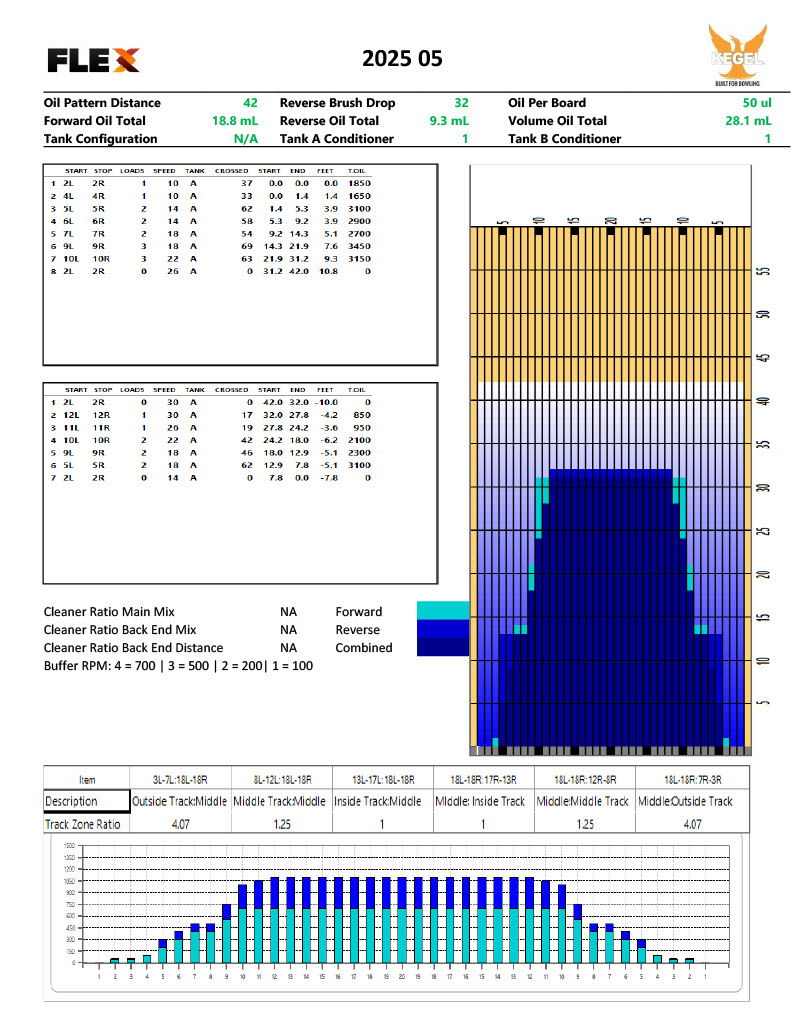
Task: Click the Middle:Middle Track description cell
Action: 585,801
